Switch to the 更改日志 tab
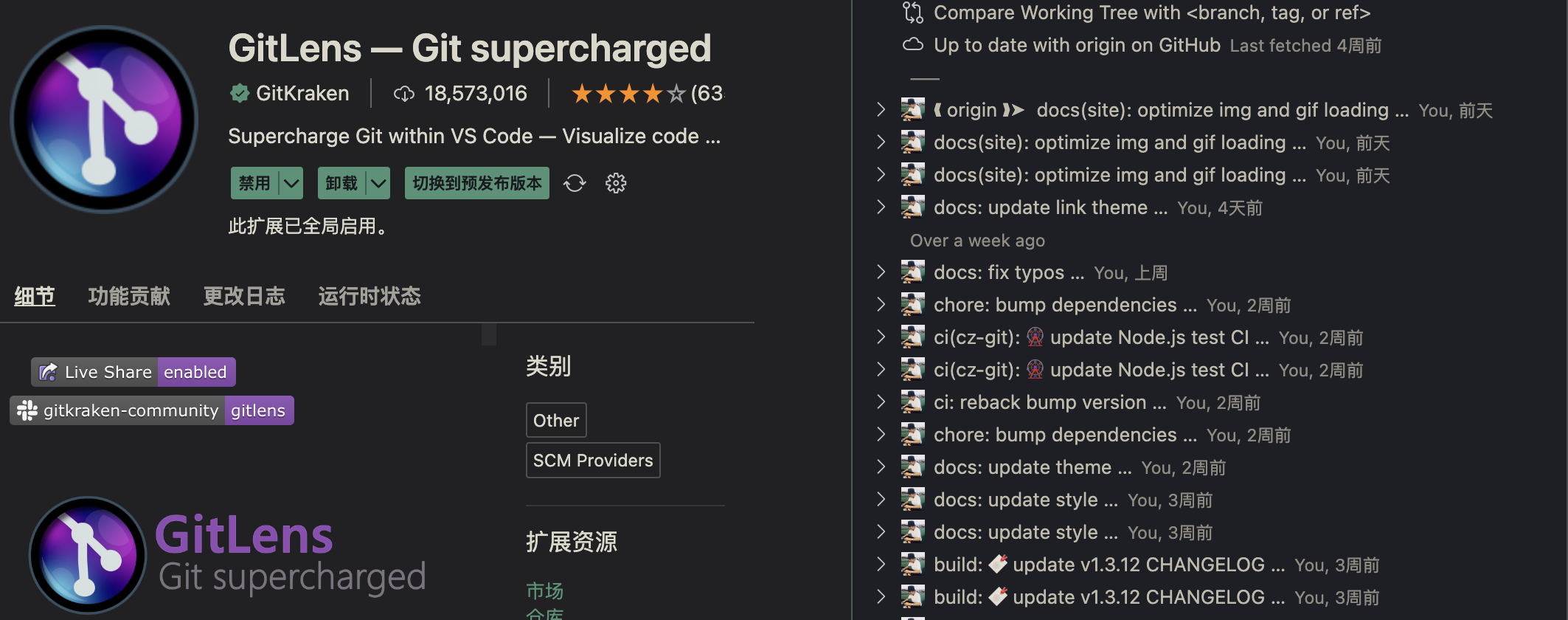This screenshot has height=620, width=1568. tap(244, 295)
